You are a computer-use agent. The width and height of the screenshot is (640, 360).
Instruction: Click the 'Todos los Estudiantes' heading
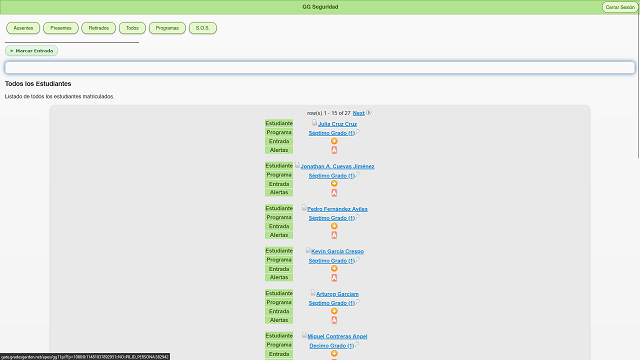[x=38, y=84]
